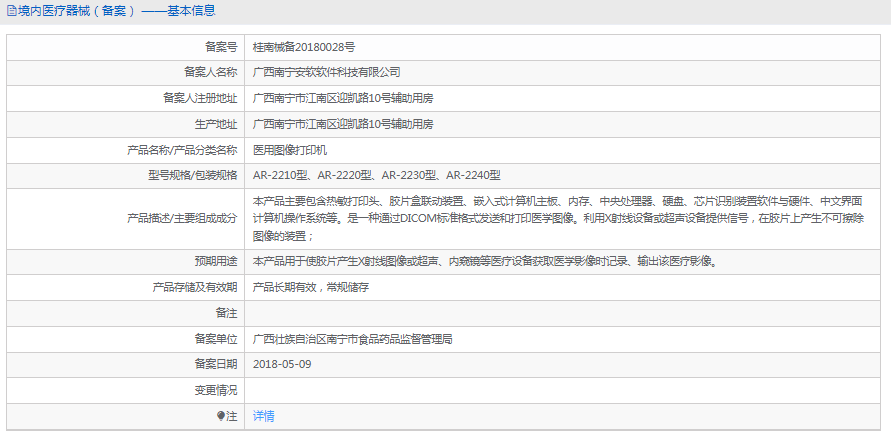Click the model list AR-2210型、AR-2220型
This screenshot has height=439, width=891.
pos(377,175)
